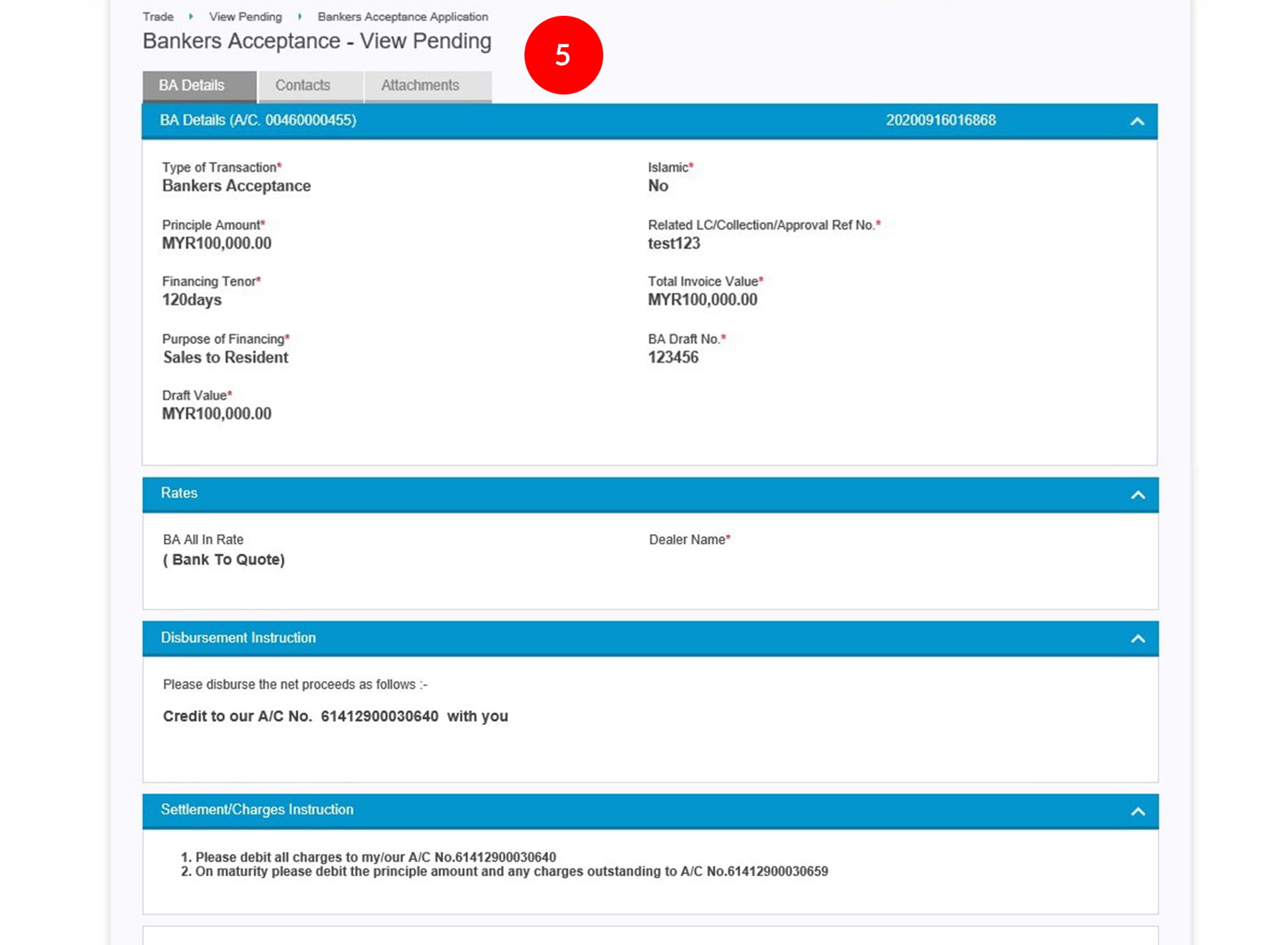Click the Principle Amount value MYR100,000.00

tap(217, 243)
